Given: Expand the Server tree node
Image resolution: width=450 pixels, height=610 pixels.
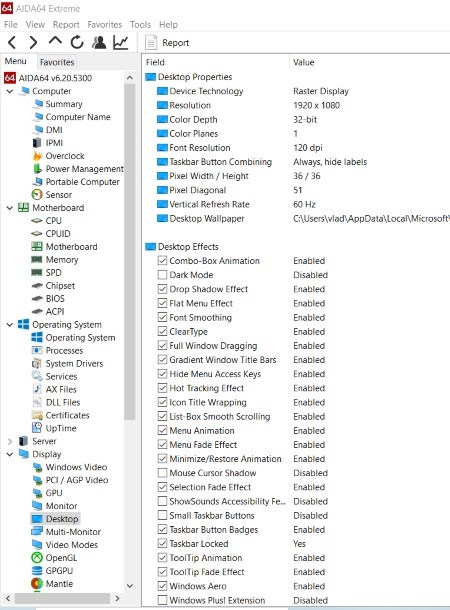Looking at the screenshot, I should point(10,441).
